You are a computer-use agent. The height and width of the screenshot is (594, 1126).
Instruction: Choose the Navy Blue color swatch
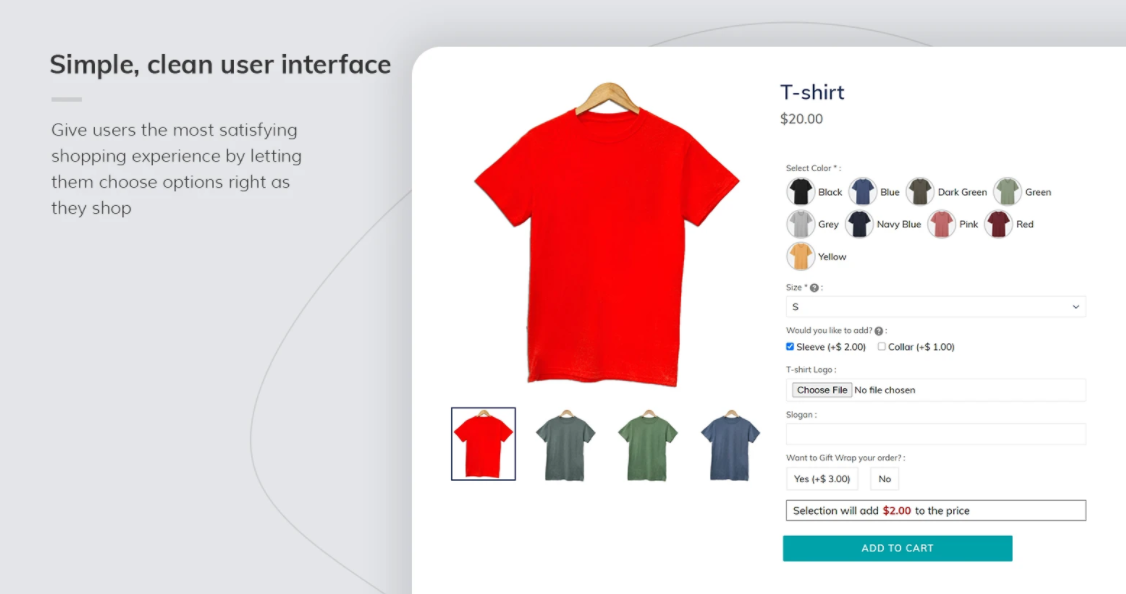859,224
